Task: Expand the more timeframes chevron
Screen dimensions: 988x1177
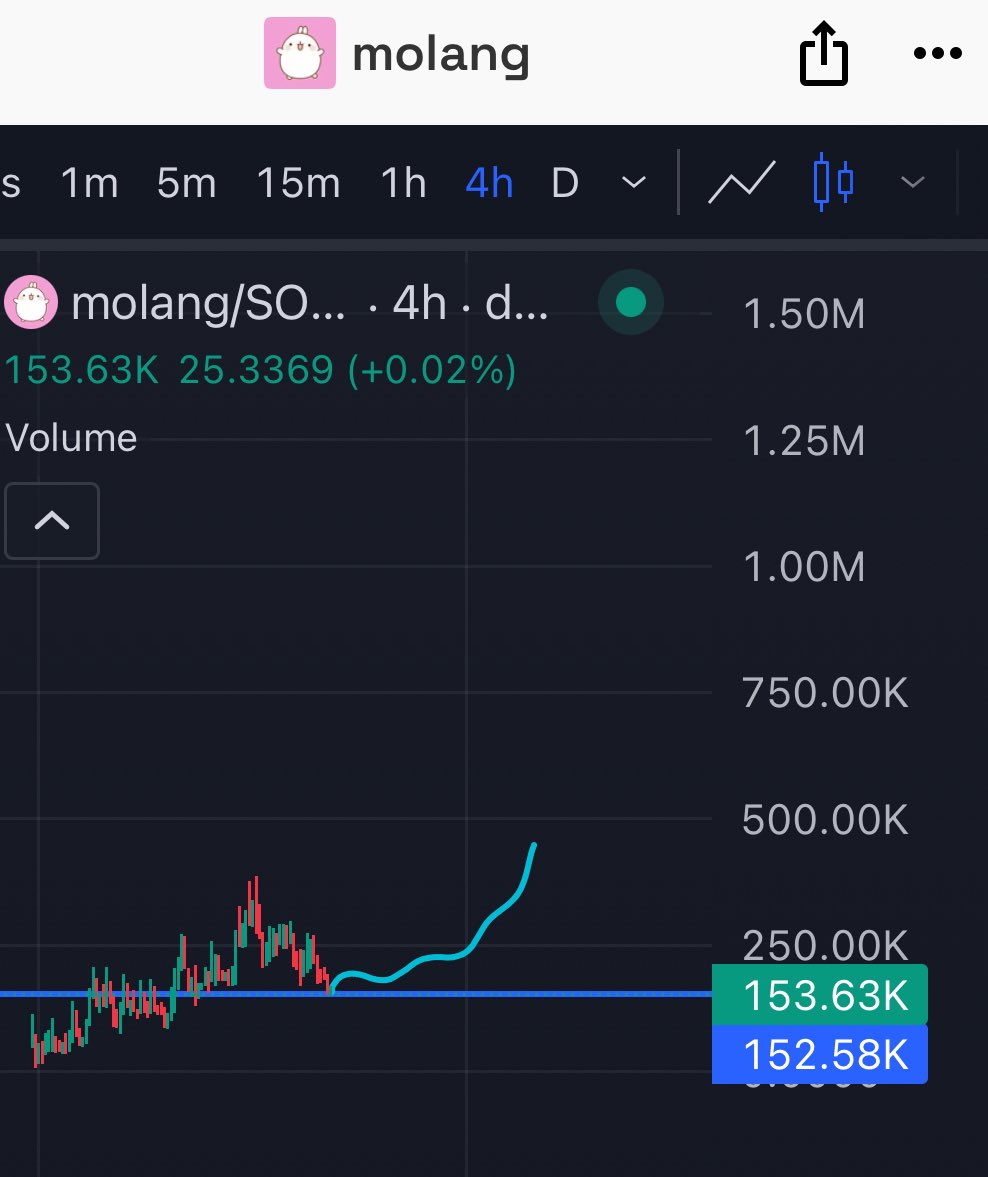Action: click(634, 182)
